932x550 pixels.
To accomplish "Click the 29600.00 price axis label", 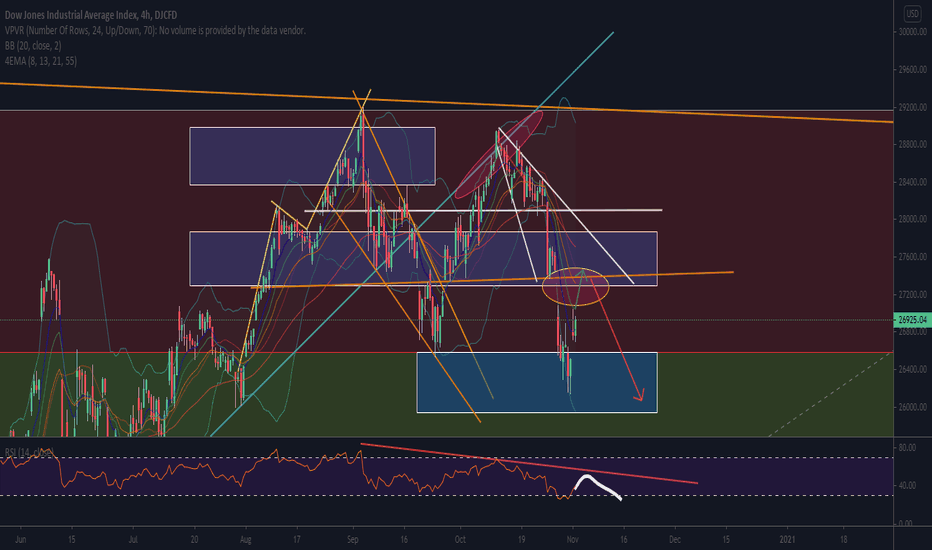I will click(x=912, y=70).
